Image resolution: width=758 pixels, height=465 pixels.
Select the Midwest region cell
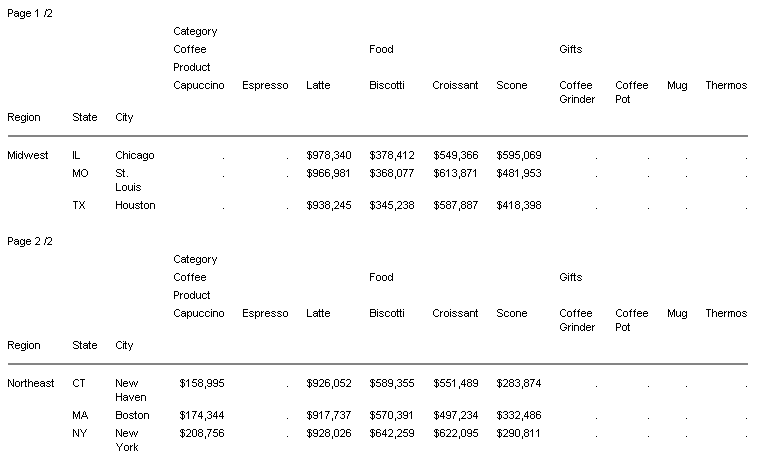(x=27, y=155)
